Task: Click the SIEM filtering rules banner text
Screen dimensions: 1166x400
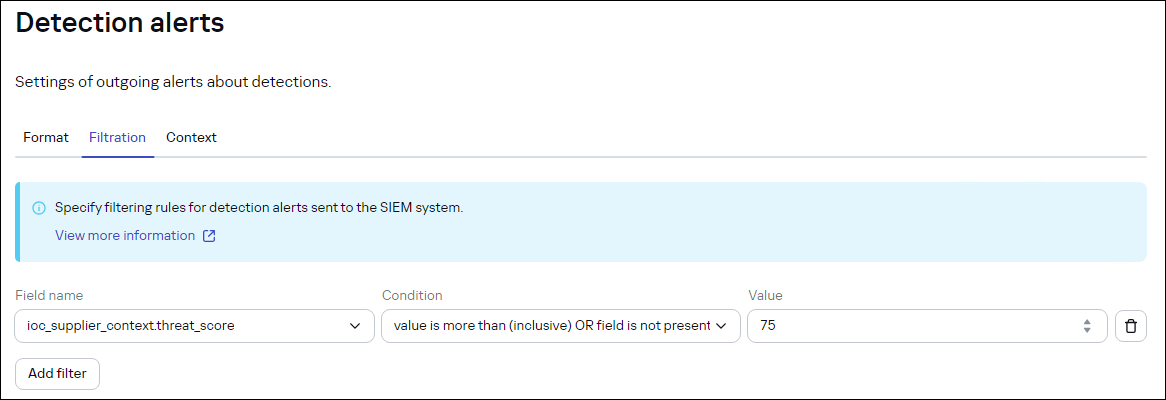Action: (x=259, y=208)
